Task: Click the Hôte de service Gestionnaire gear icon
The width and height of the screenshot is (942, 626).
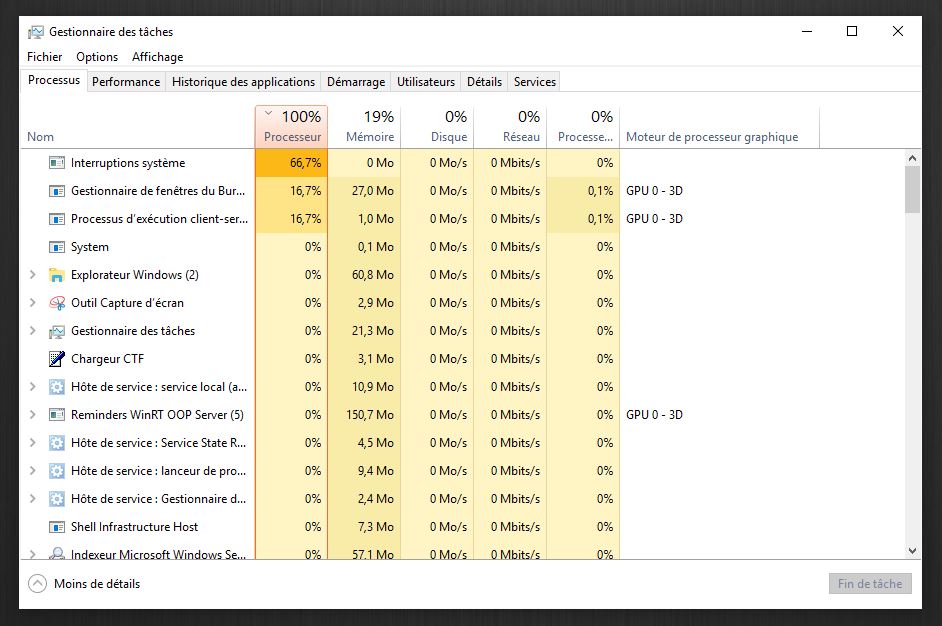Action: 56,499
